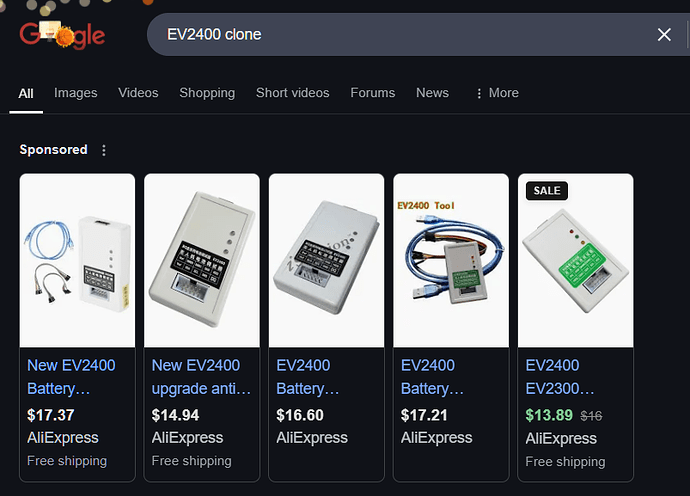
Task: Go to the Forums tab
Action: pos(372,93)
